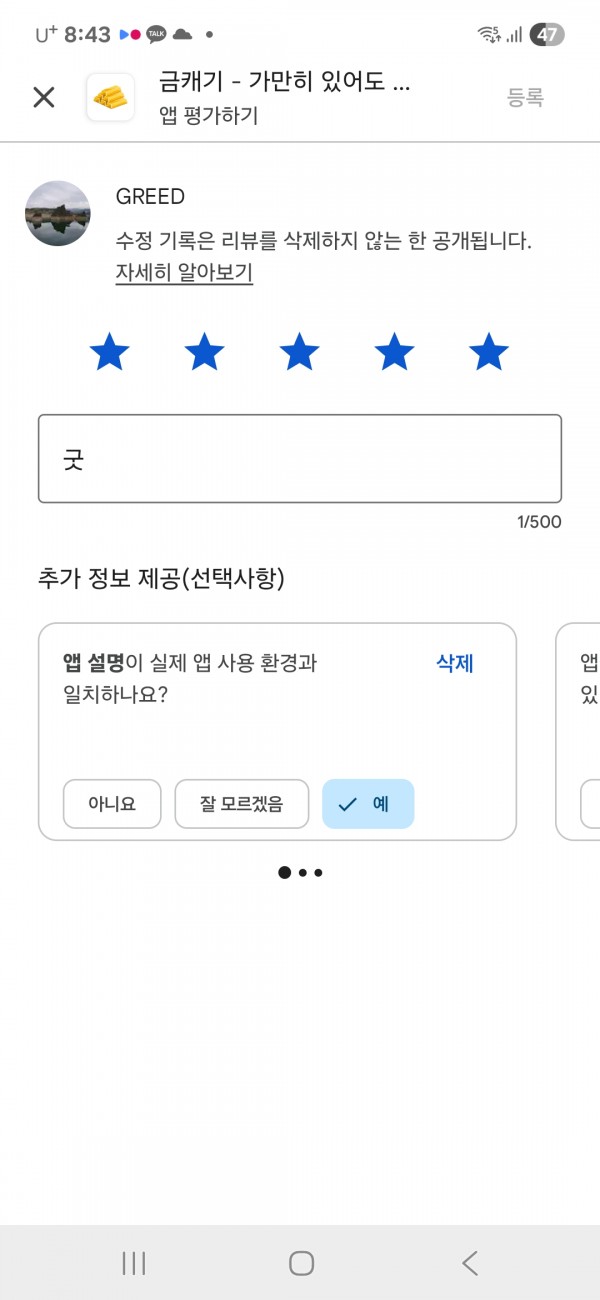The image size is (600, 1300).
Task: Tap the second page indicator dot
Action: 303,873
